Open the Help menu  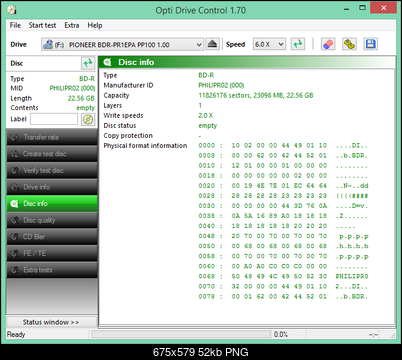click(95, 25)
